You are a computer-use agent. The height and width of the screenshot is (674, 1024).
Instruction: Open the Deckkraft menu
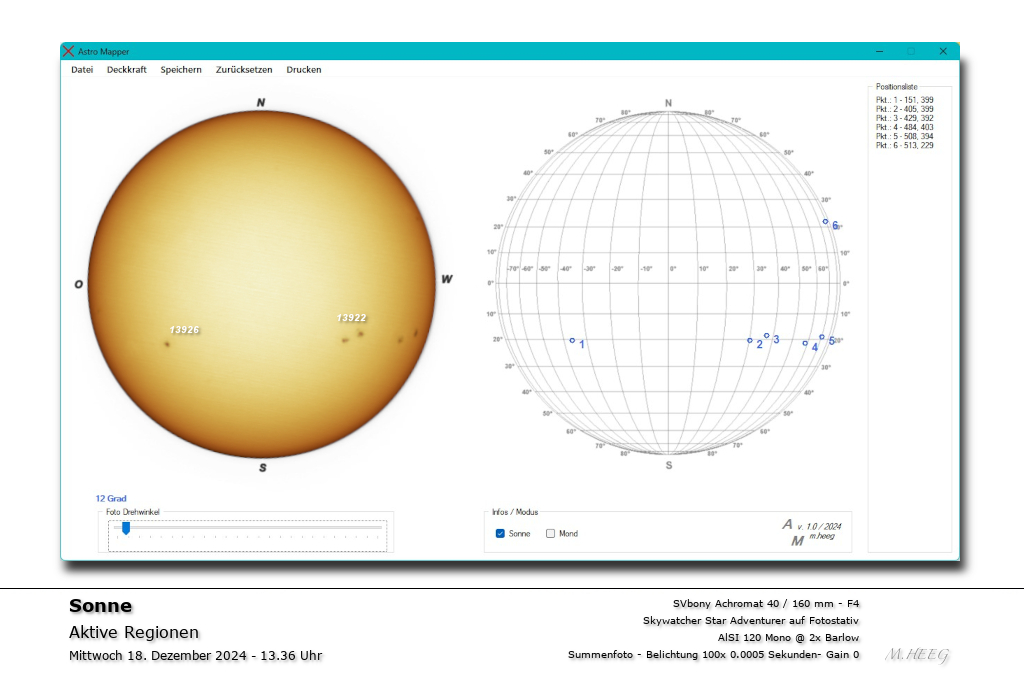click(126, 69)
